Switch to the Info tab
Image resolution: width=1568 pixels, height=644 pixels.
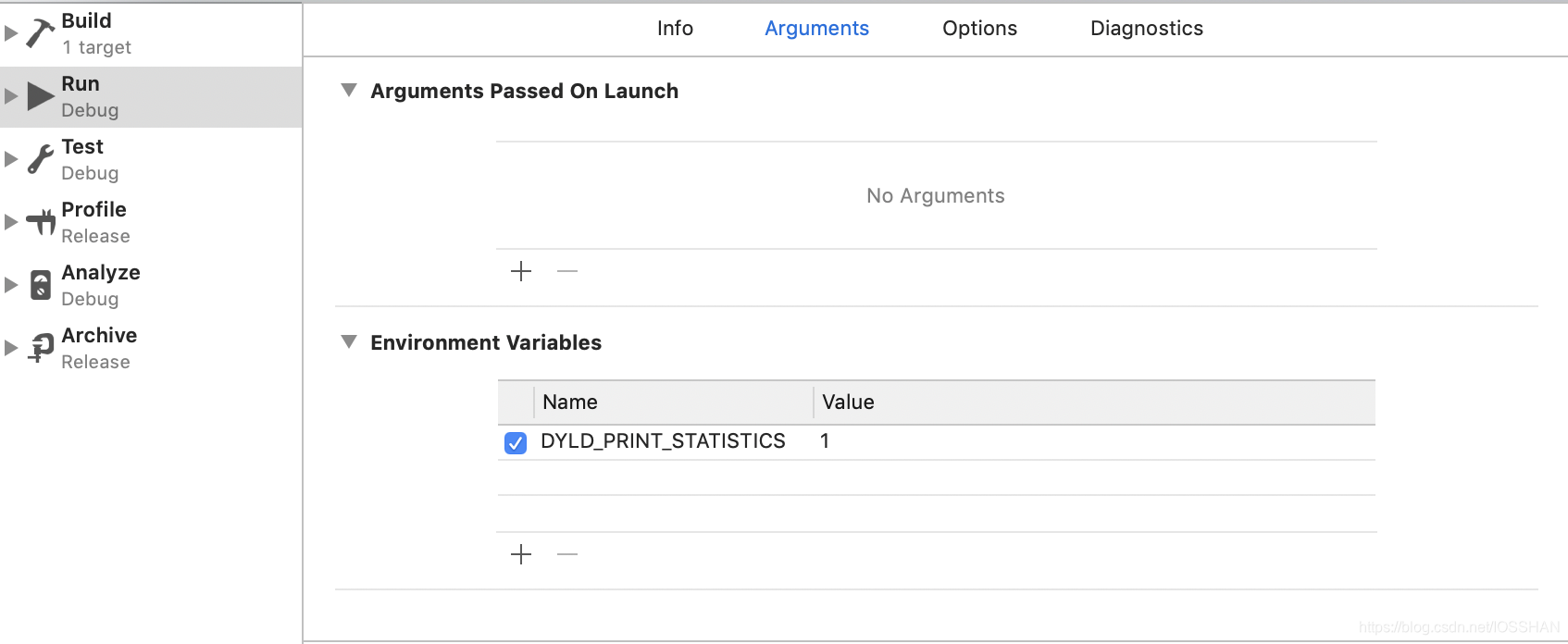pyautogui.click(x=675, y=29)
